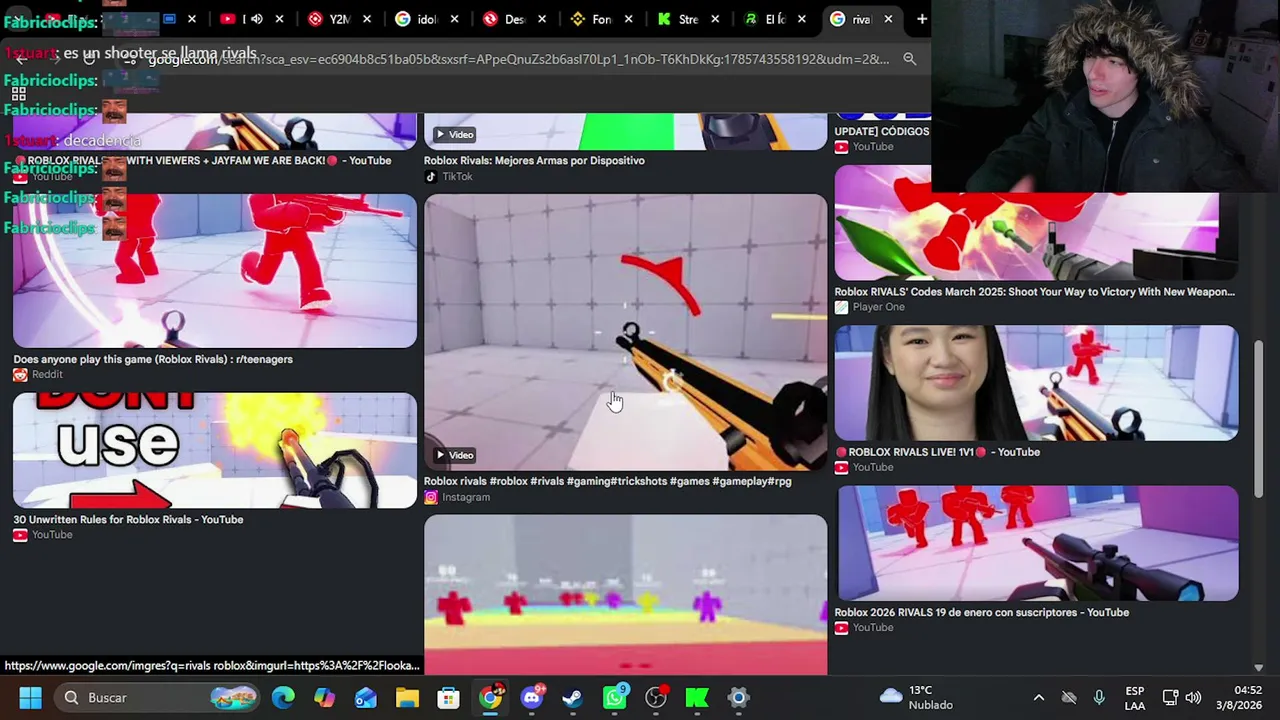Open the clock and date flyout

(x=1240, y=697)
